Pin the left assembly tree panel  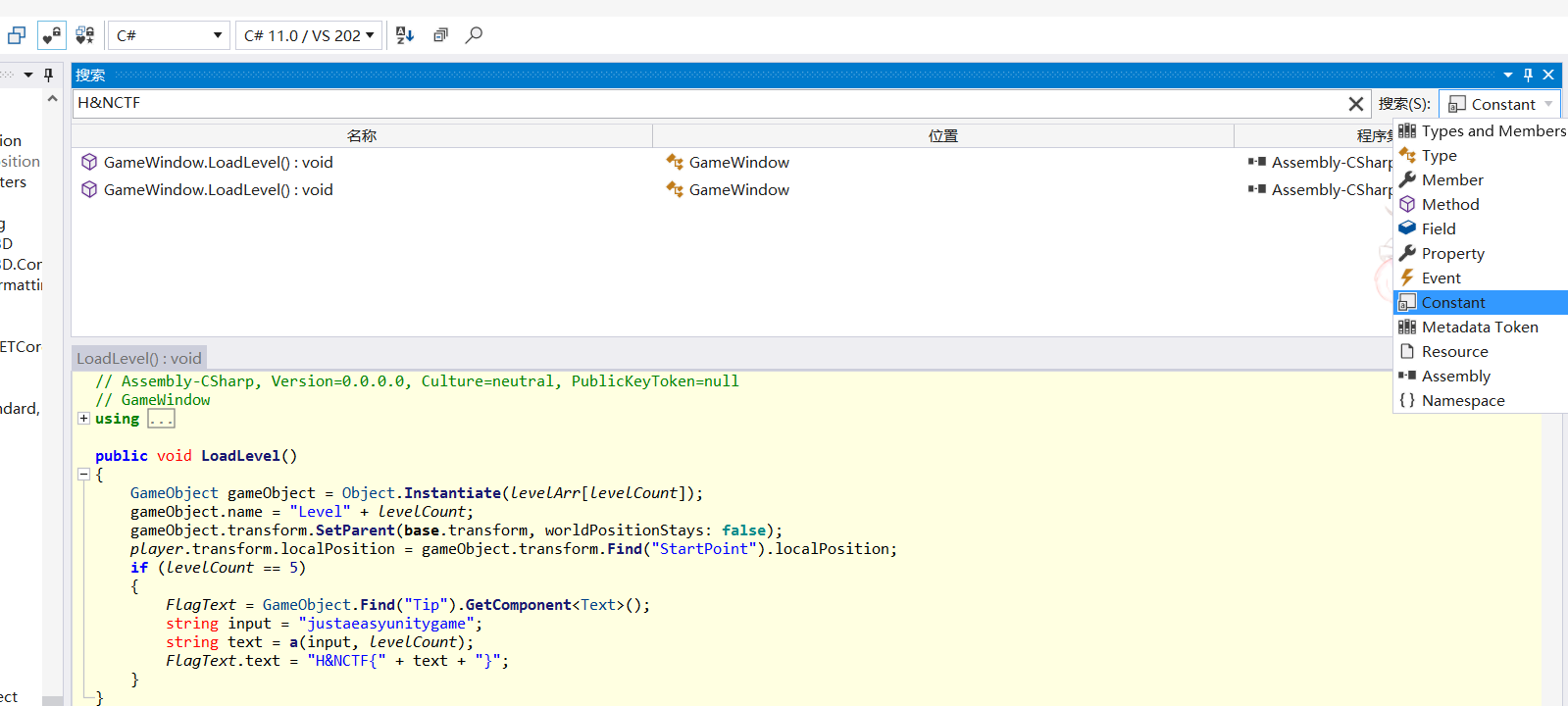[x=48, y=75]
